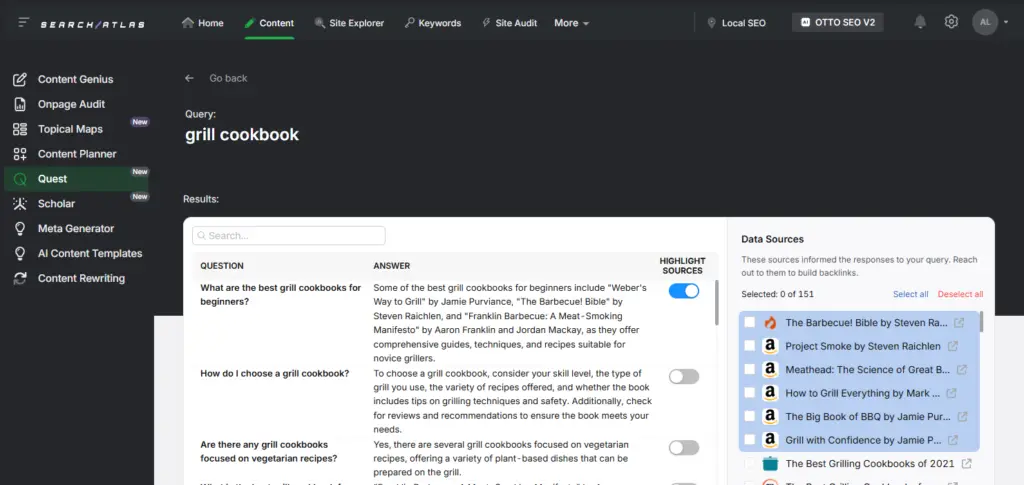The width and height of the screenshot is (1024, 485).
Task: Click the notifications bell icon
Action: 920,22
